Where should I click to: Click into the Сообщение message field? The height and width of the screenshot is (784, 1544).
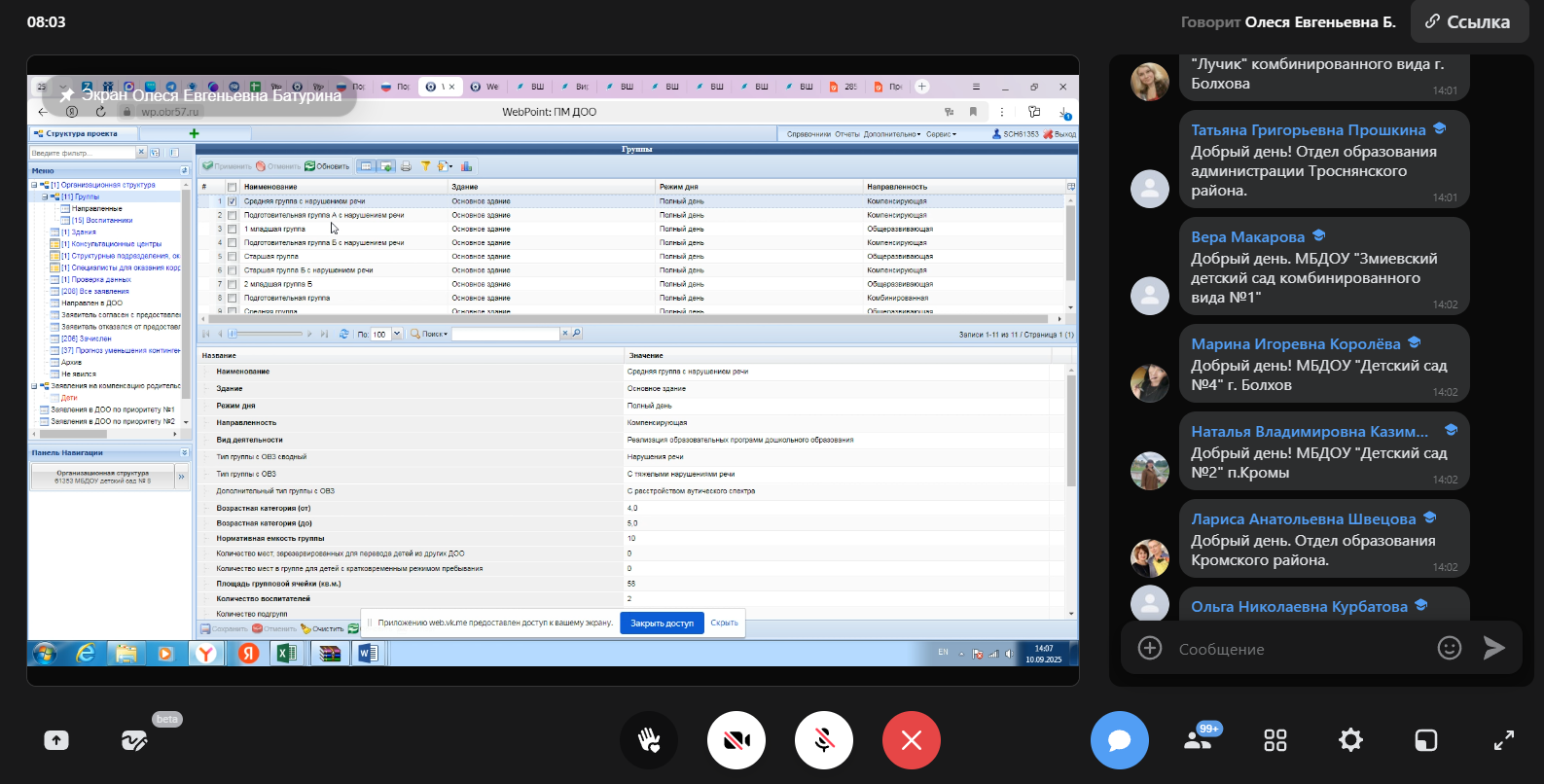click(1294, 649)
